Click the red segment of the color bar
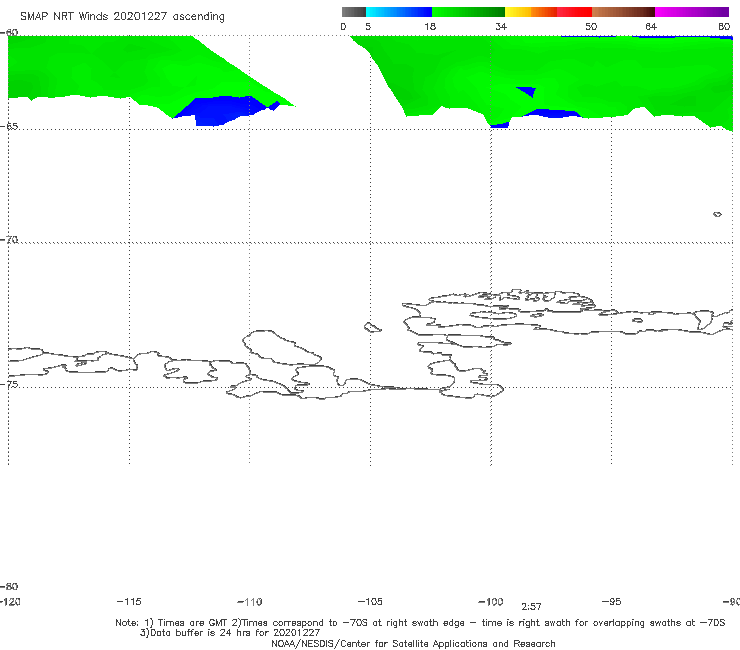 [574, 12]
